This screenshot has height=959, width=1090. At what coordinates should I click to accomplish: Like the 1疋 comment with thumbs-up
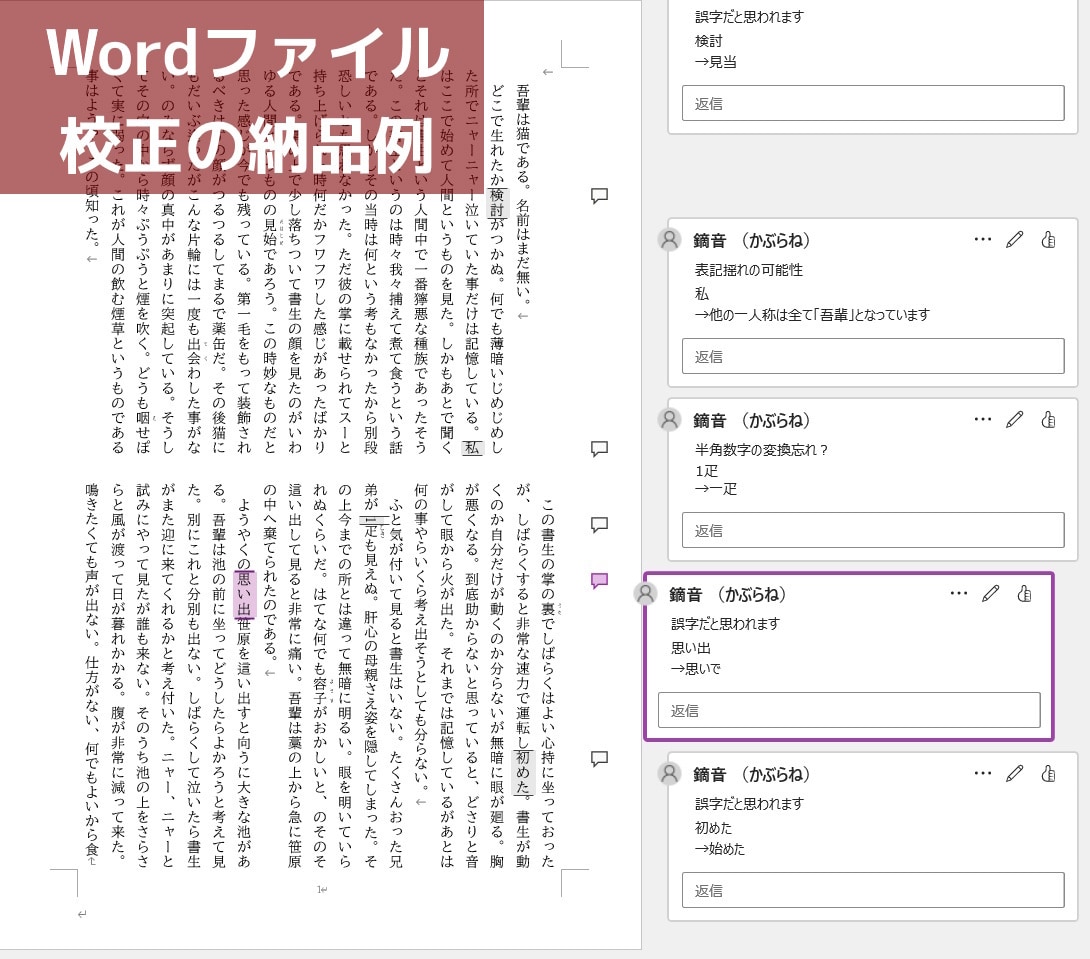(1048, 420)
